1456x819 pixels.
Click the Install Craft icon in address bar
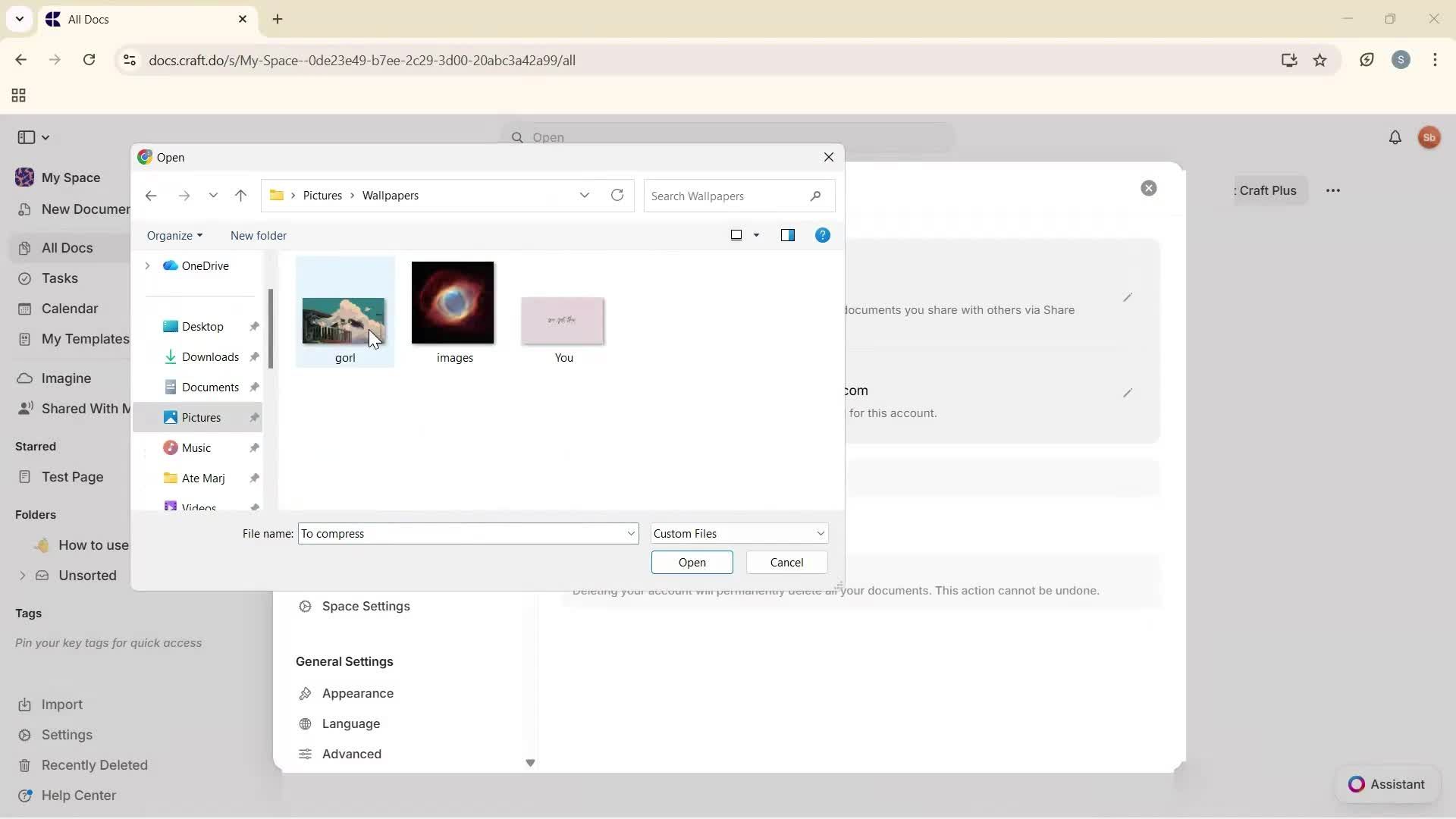pos(1288,60)
